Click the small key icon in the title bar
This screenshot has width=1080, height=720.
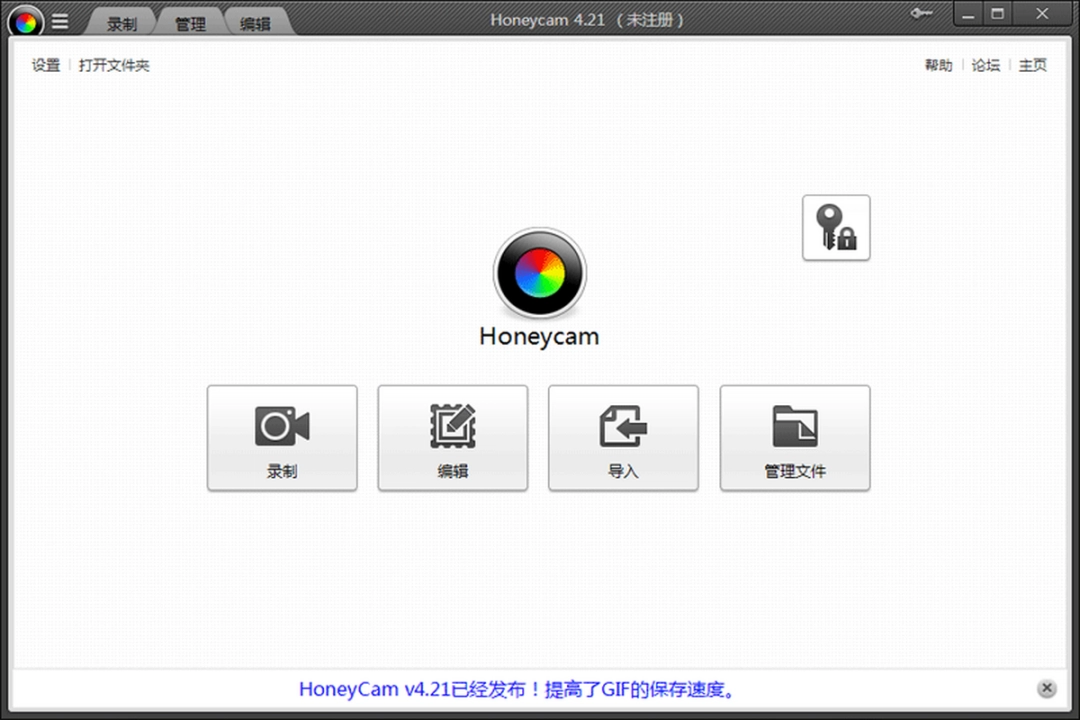tap(921, 14)
